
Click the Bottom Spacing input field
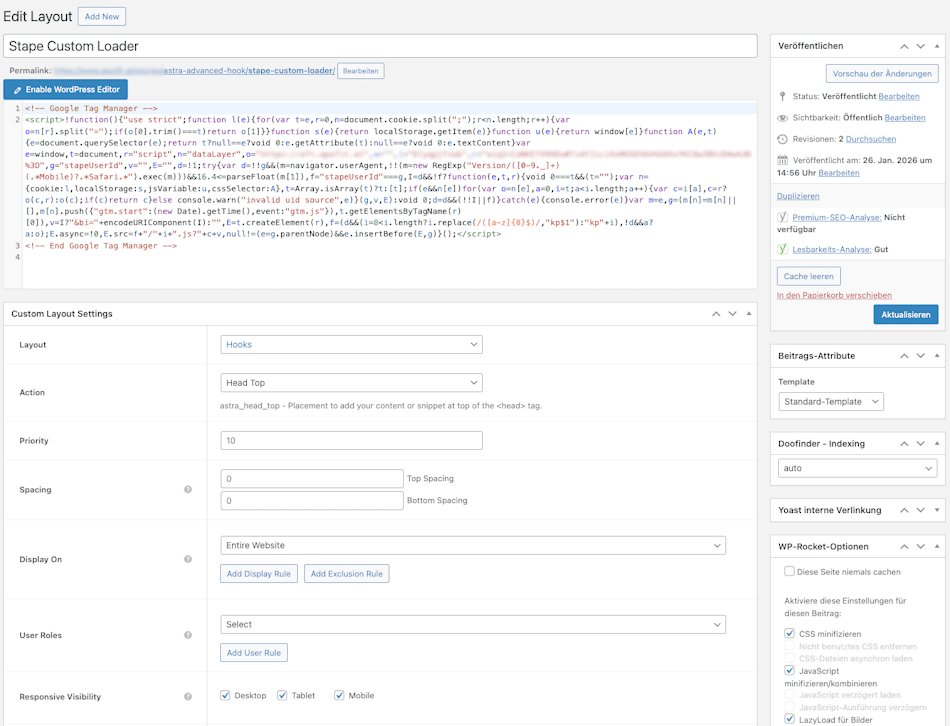pos(312,501)
